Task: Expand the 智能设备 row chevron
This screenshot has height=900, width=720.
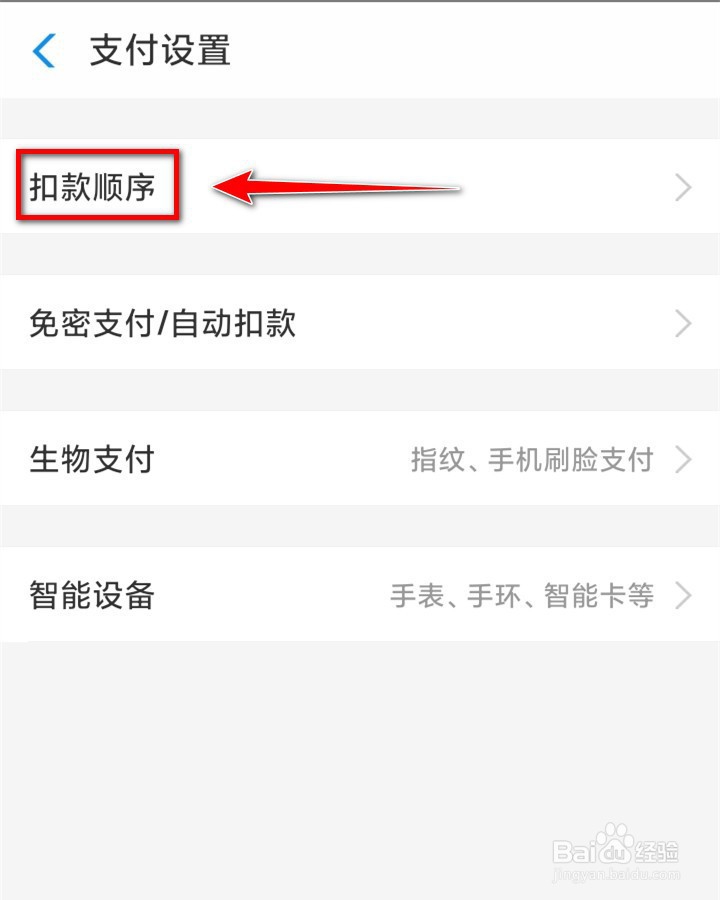Action: 683,595
